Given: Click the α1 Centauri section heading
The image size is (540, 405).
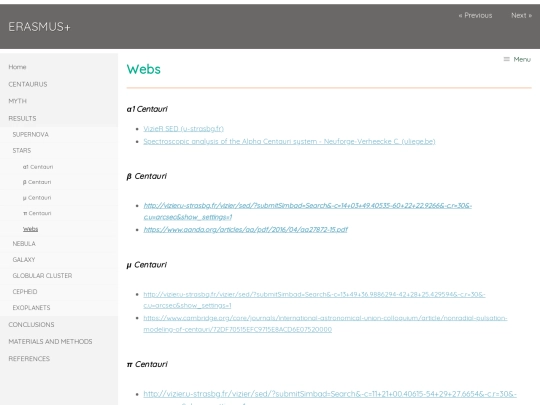Looking at the screenshot, I should coord(147,109).
